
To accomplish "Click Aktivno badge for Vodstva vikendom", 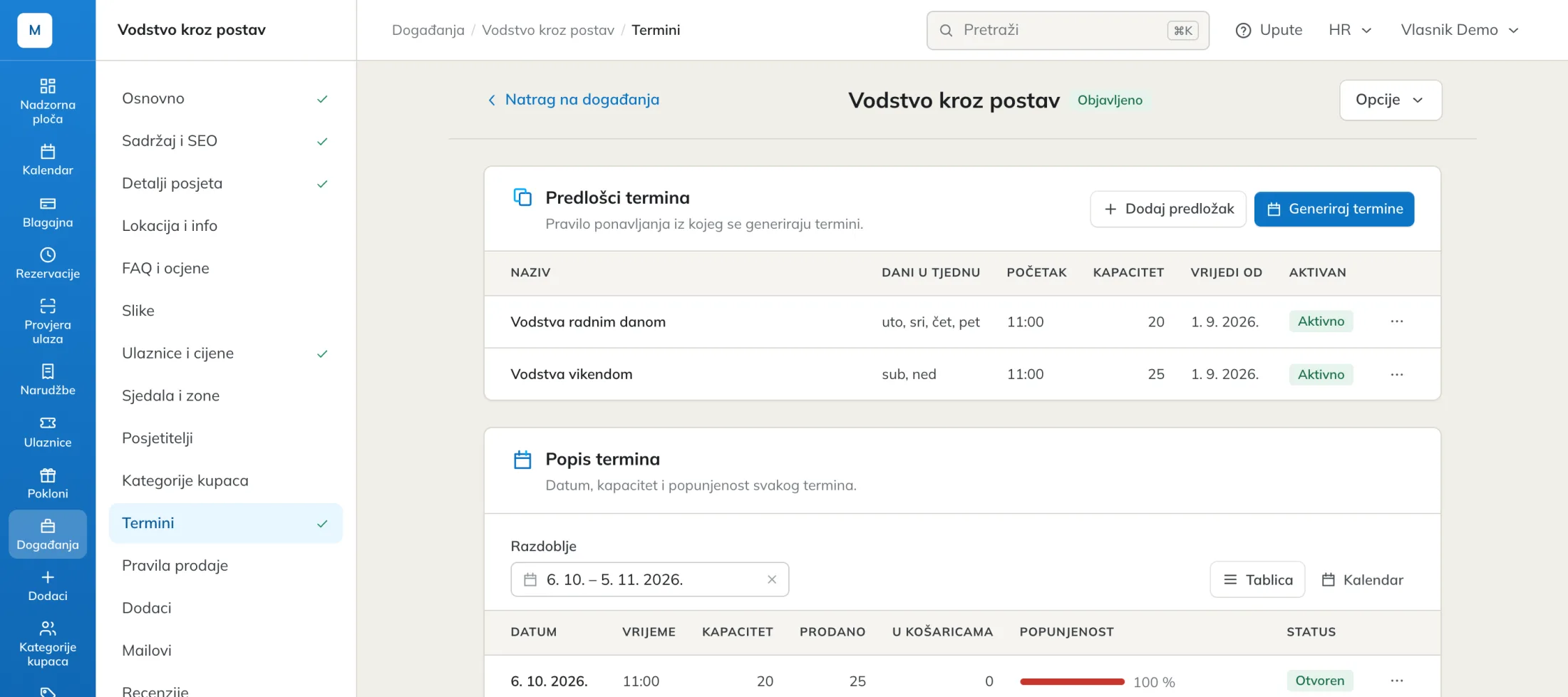I will point(1321,374).
